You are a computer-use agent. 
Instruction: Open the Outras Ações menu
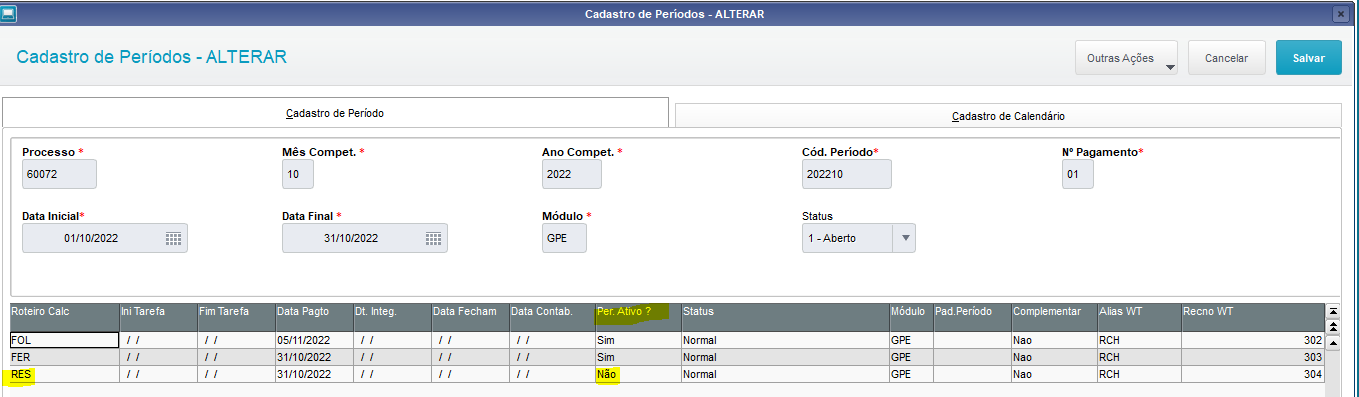[x=1126, y=58]
